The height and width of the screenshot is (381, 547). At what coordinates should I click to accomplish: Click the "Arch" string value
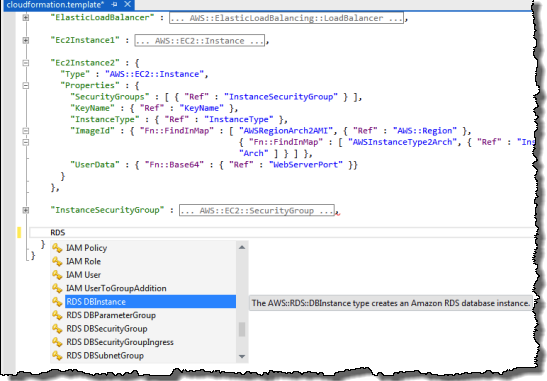click(254, 154)
